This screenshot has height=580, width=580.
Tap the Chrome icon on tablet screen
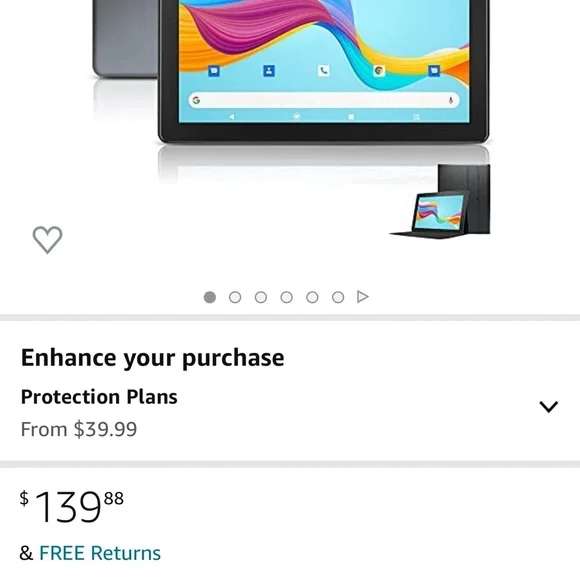pos(379,70)
